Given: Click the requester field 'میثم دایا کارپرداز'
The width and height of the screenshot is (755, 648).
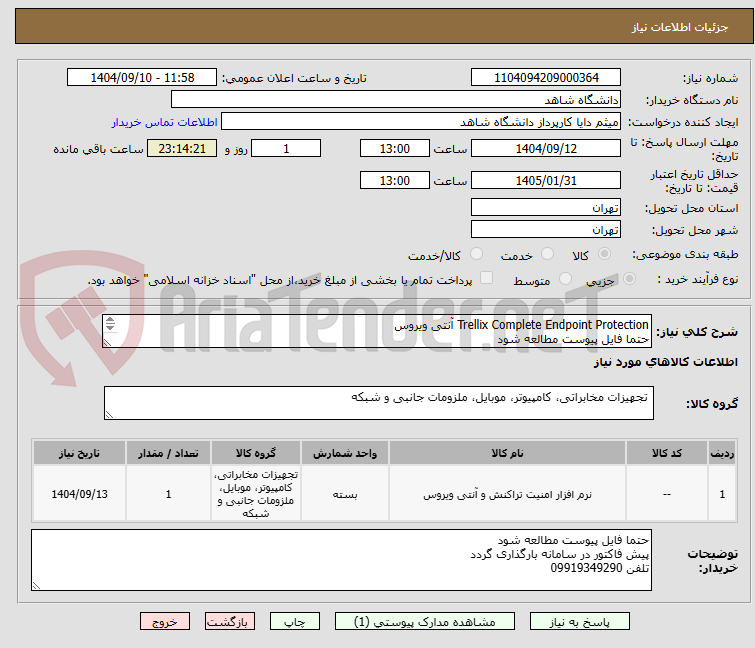Looking at the screenshot, I should point(421,122).
